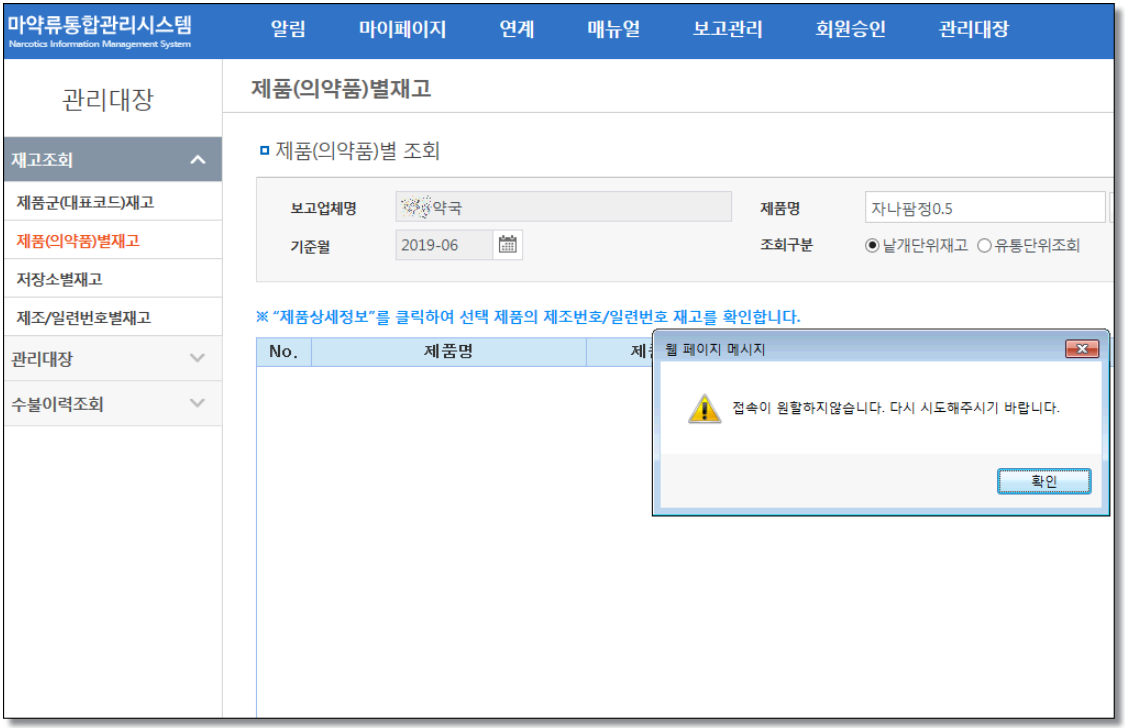Viewport: 1125px width, 728px height.
Task: Select the 유통단위조회 radio option
Action: click(x=984, y=245)
